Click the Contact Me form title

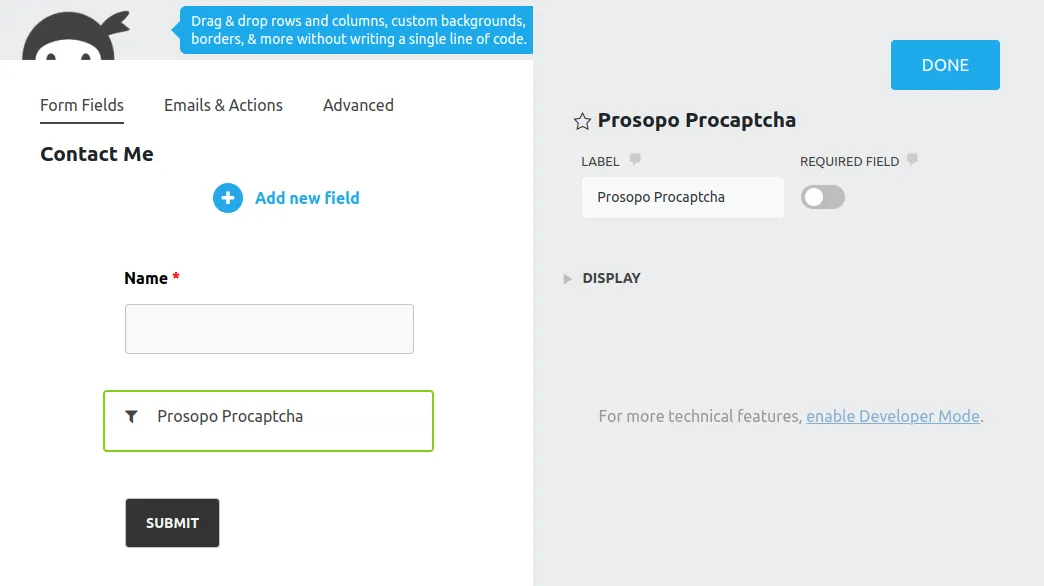point(97,154)
